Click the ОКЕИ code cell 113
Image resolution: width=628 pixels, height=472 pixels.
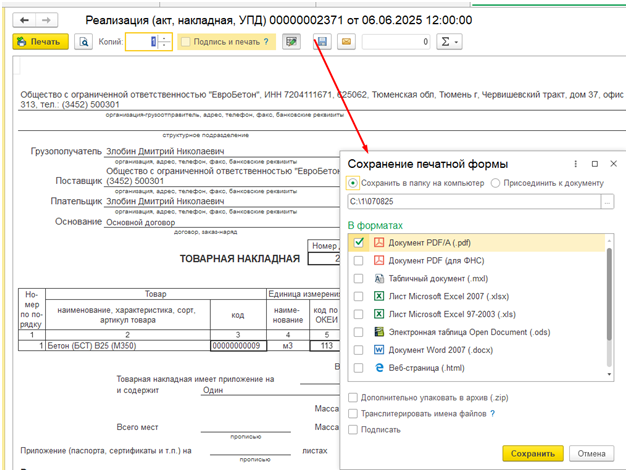pyautogui.click(x=326, y=346)
